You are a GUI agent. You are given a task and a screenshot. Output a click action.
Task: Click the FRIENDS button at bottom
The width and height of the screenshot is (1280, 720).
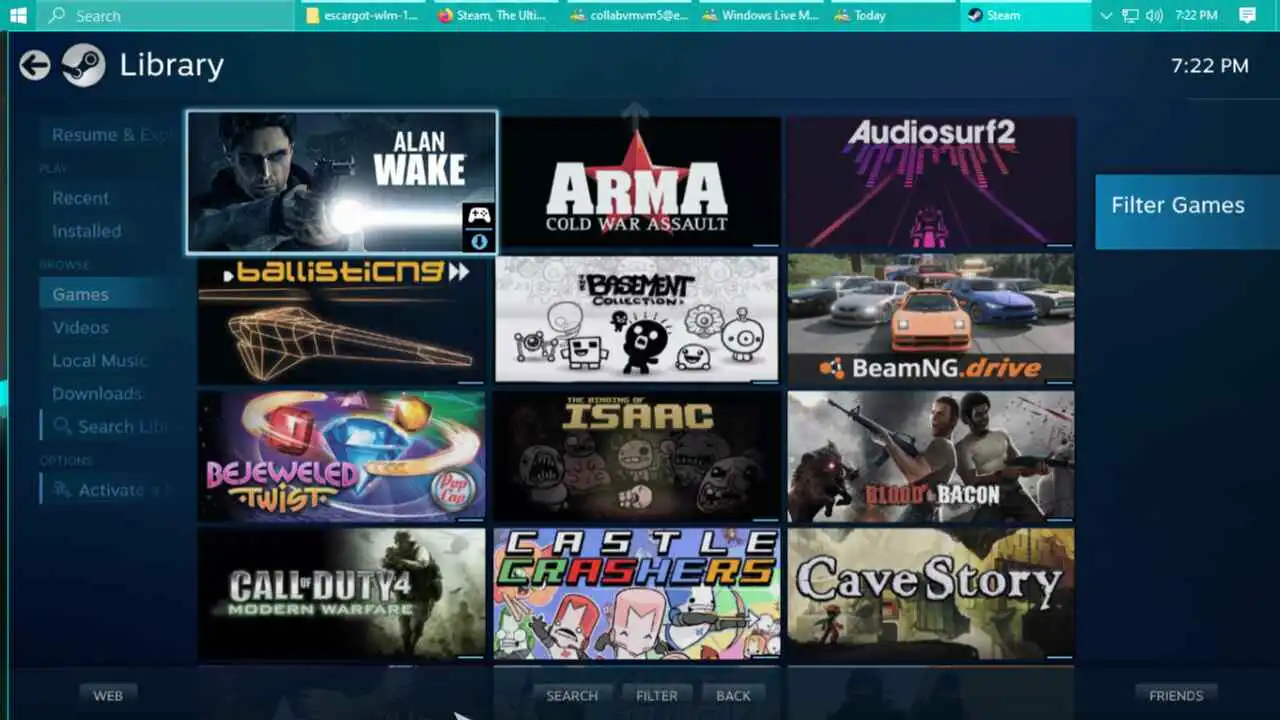[1176, 696]
